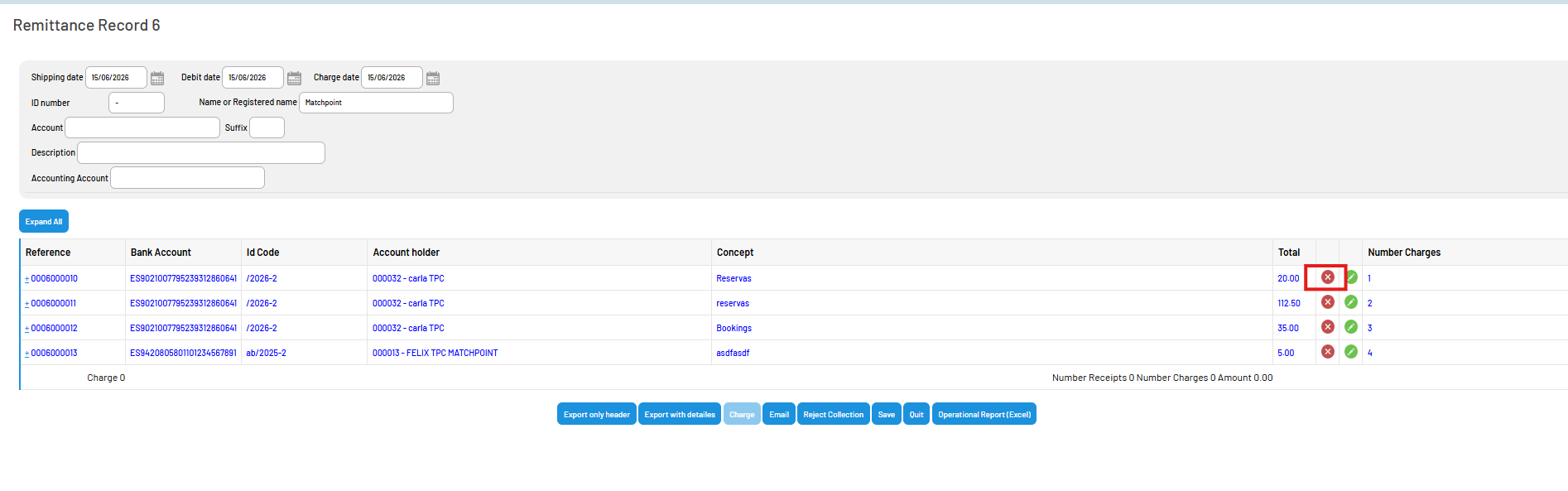Delete receipt 0006000011 with red X icon
This screenshot has height=491, width=1568.
(1328, 302)
